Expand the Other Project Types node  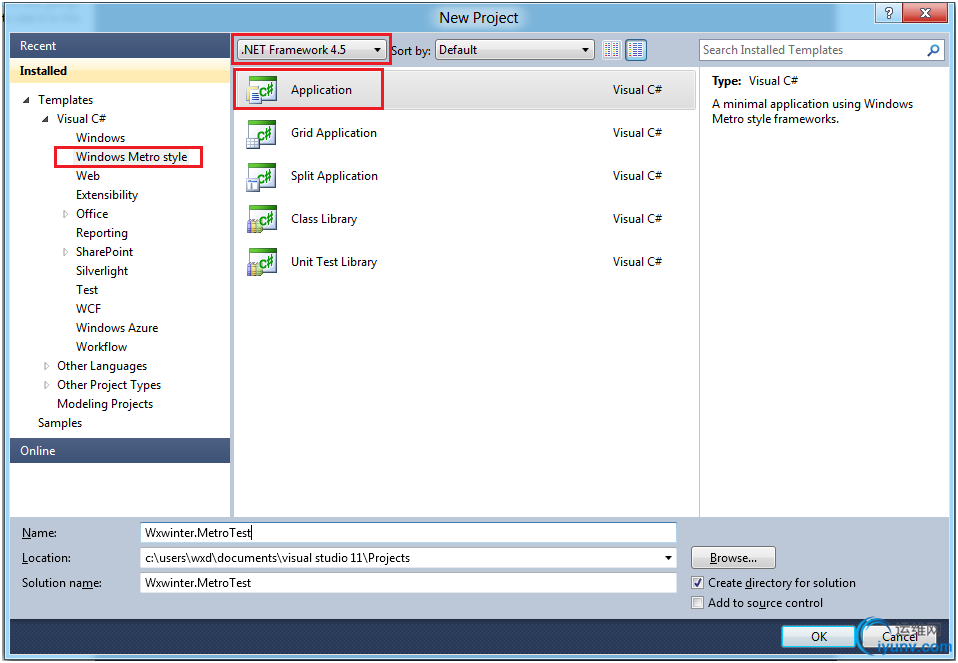pyautogui.click(x=46, y=385)
